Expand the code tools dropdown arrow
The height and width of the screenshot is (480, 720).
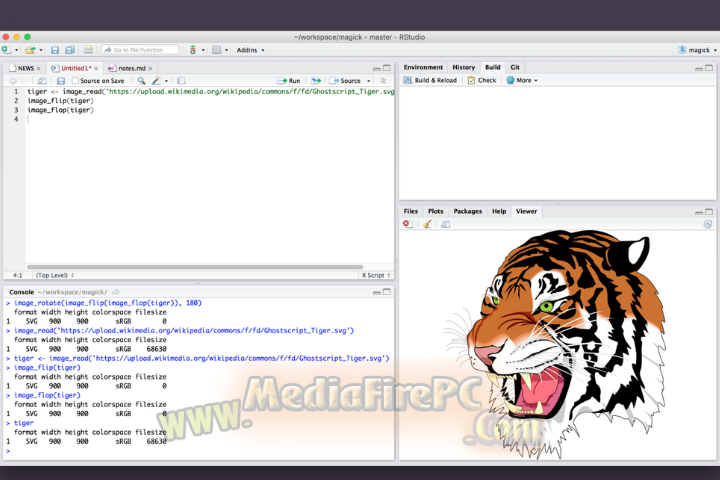click(166, 81)
